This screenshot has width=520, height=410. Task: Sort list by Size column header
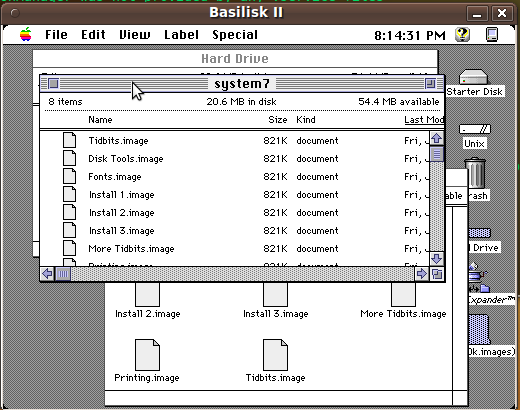(x=278, y=120)
